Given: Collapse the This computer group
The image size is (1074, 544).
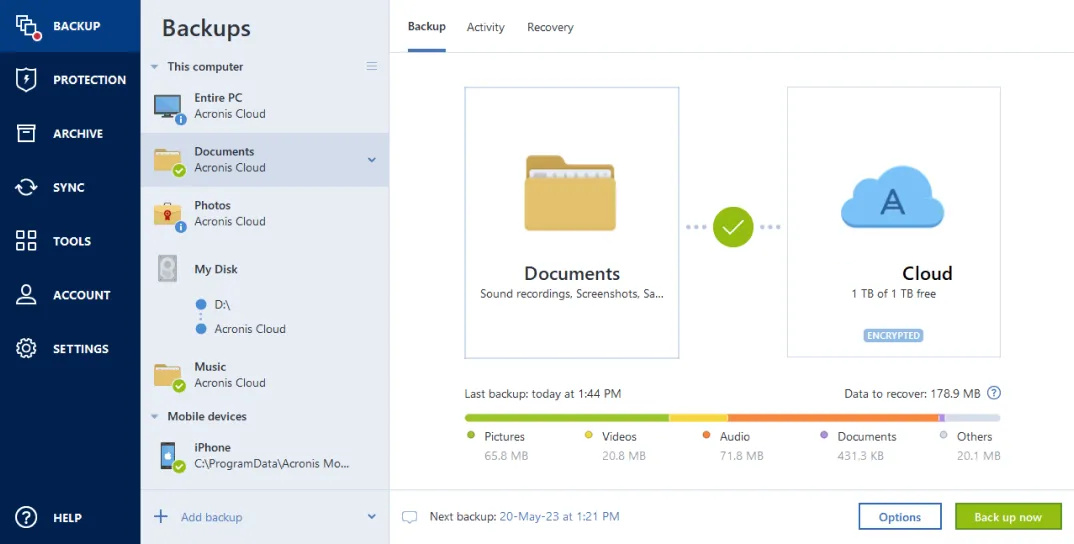Looking at the screenshot, I should click(154, 67).
